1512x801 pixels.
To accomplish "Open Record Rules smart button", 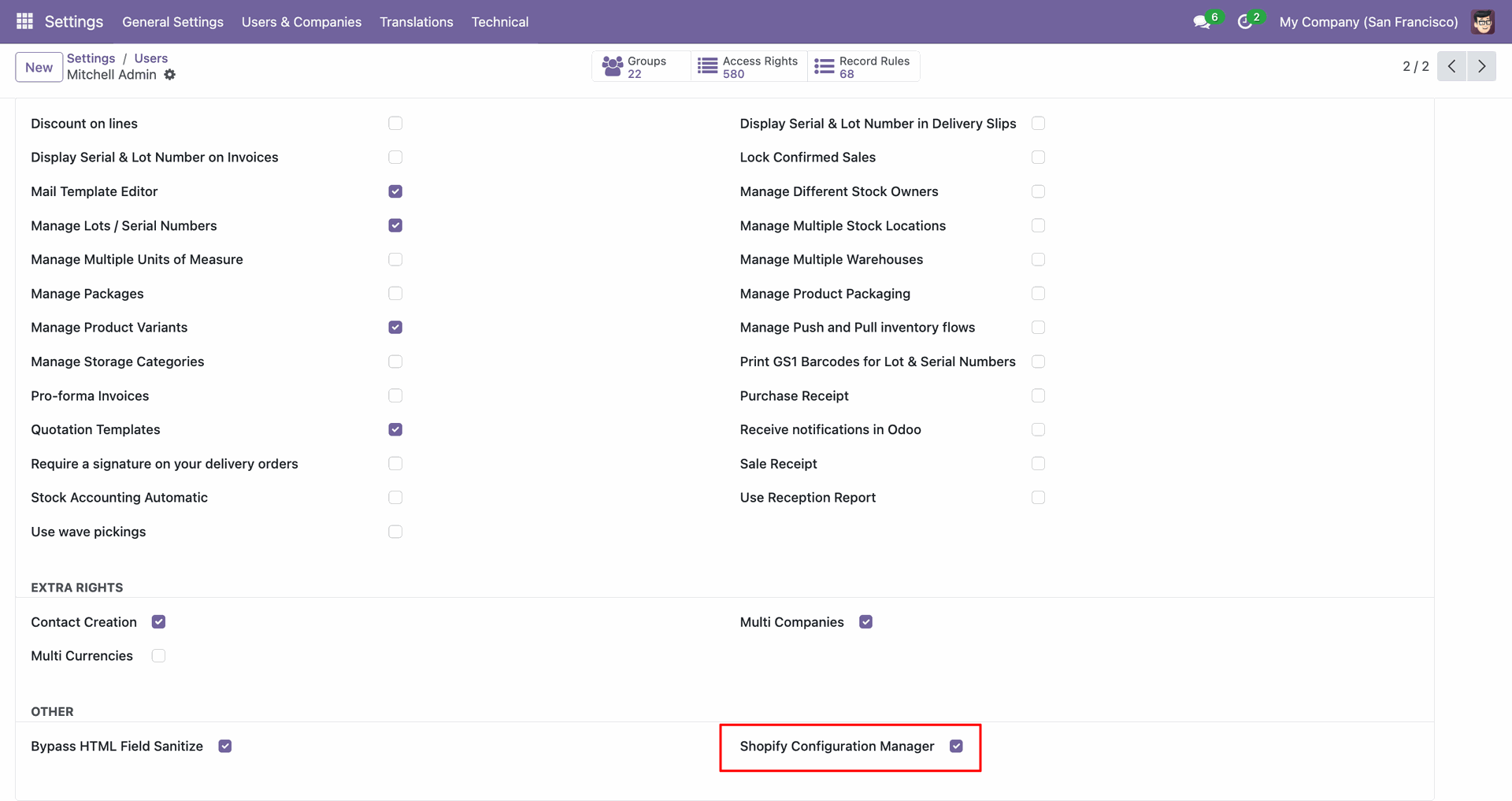I will (x=863, y=67).
